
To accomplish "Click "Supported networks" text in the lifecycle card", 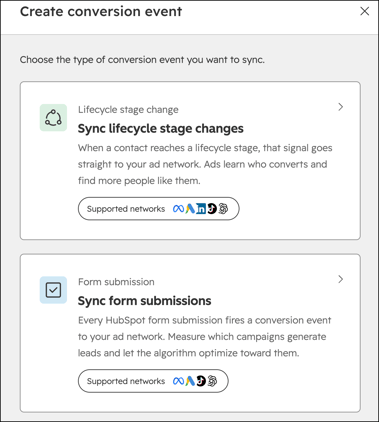I will pyautogui.click(x=126, y=209).
